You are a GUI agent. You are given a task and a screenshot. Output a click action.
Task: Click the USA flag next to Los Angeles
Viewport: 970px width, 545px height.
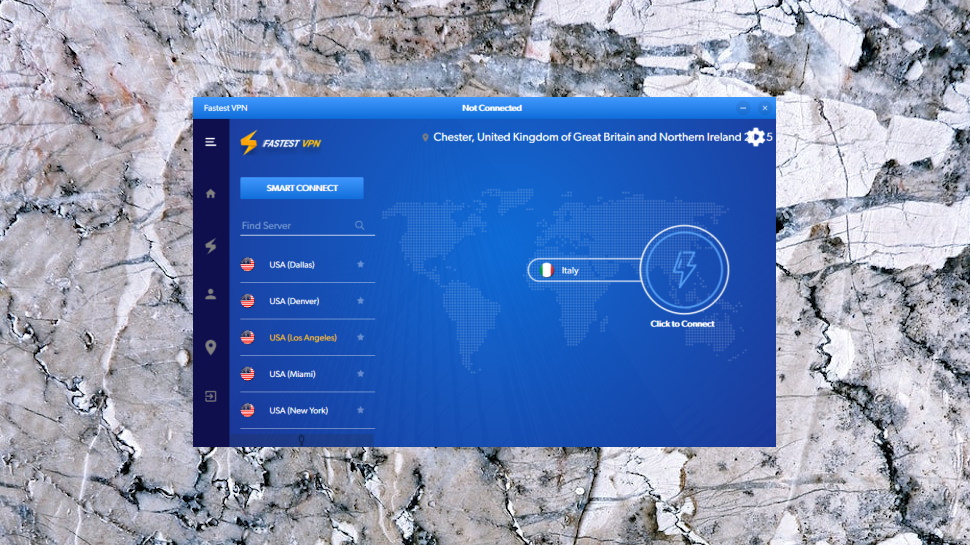pos(247,338)
